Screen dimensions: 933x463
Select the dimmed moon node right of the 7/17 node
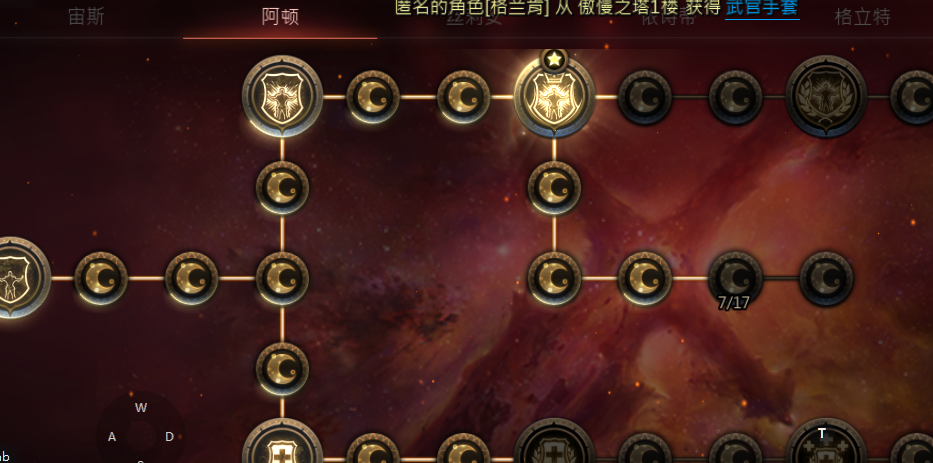coord(826,278)
